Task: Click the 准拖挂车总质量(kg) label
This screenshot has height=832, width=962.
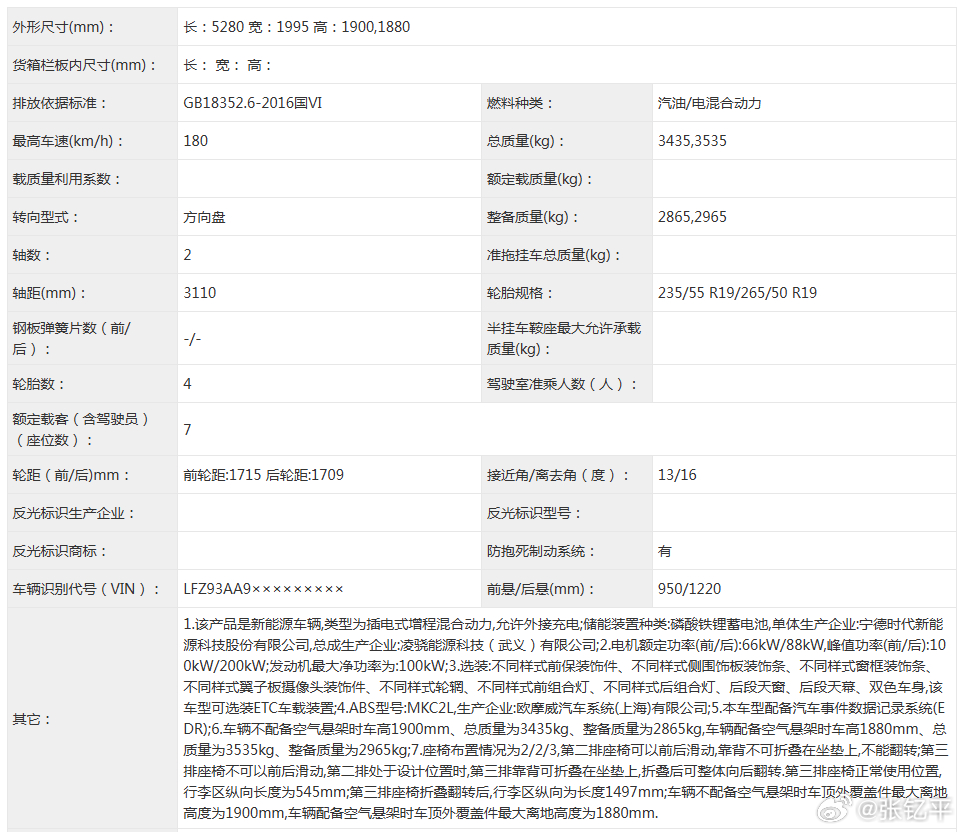Action: (554, 255)
